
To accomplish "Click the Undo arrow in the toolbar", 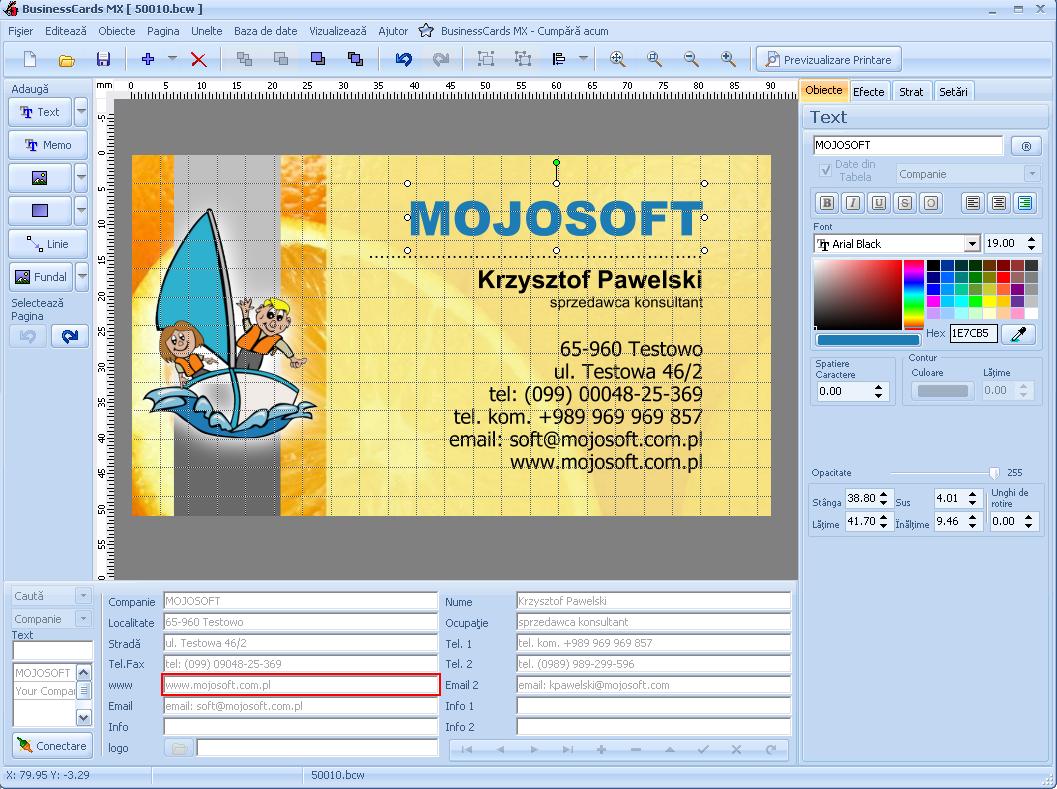I will coord(403,59).
